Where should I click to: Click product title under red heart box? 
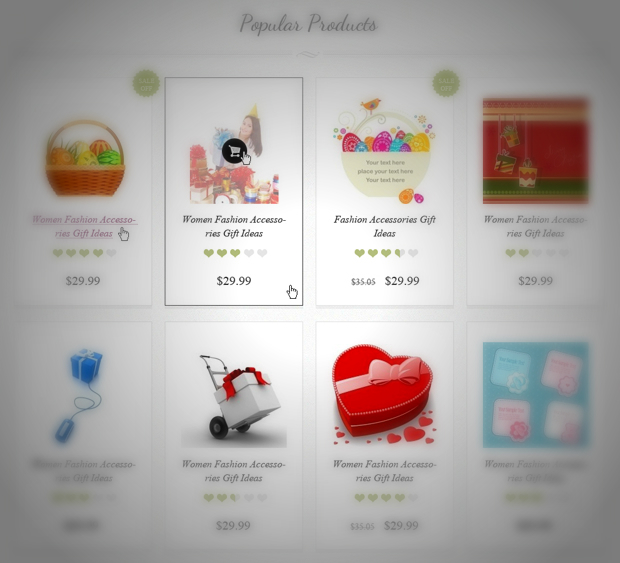tap(384, 471)
